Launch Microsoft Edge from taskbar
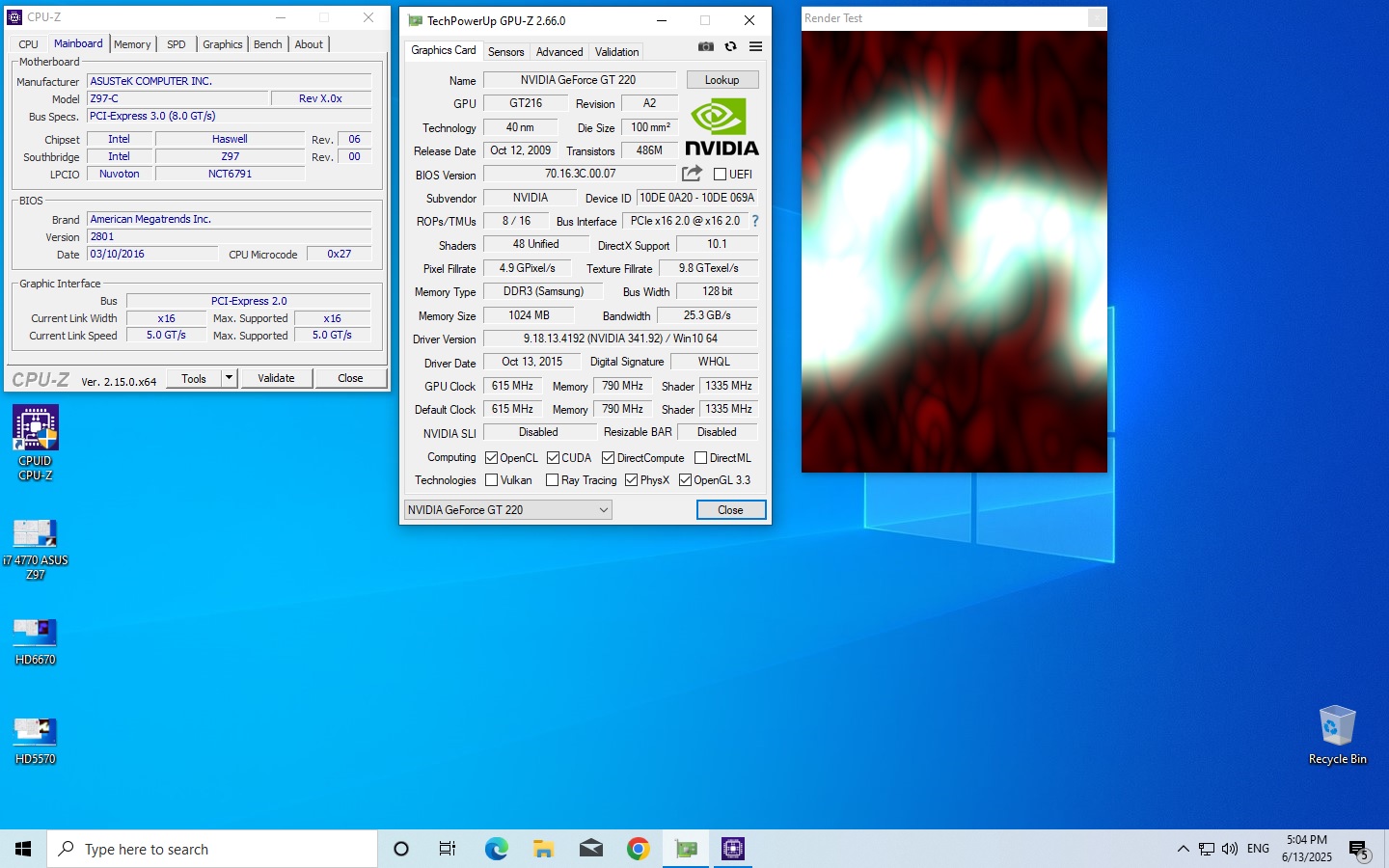 pyautogui.click(x=496, y=849)
